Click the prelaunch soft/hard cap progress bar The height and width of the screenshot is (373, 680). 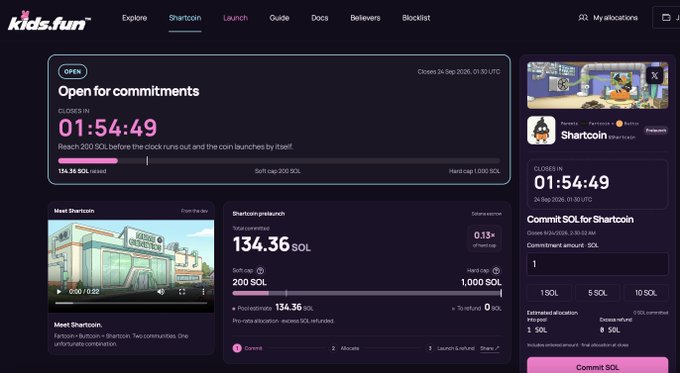(x=367, y=293)
